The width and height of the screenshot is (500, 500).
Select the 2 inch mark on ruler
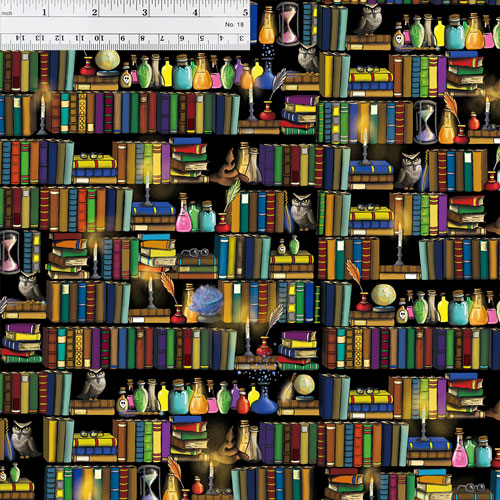(94, 13)
